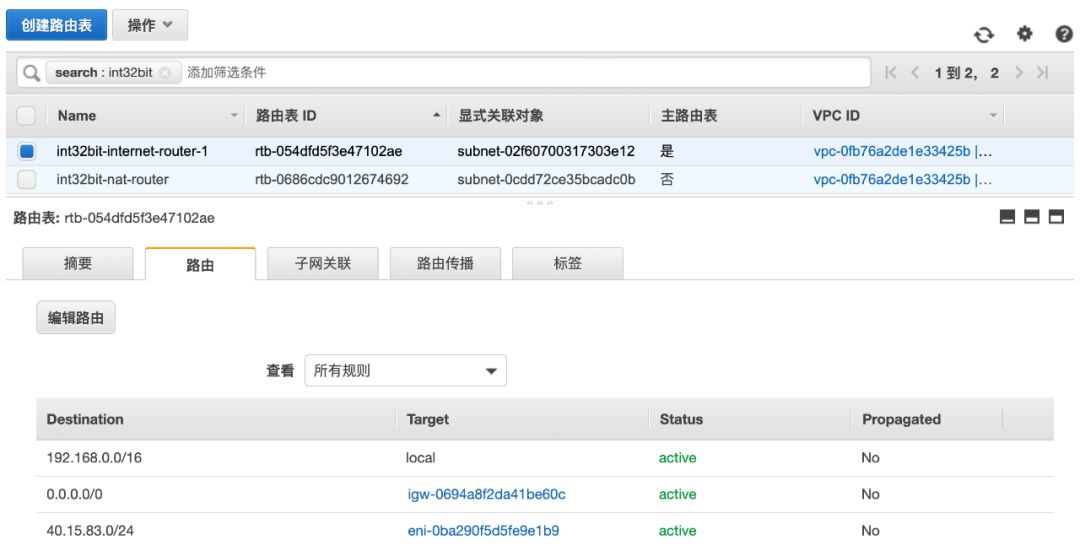Screen dimensions: 1080x551
Task: Go to first page of results
Action: coord(891,72)
